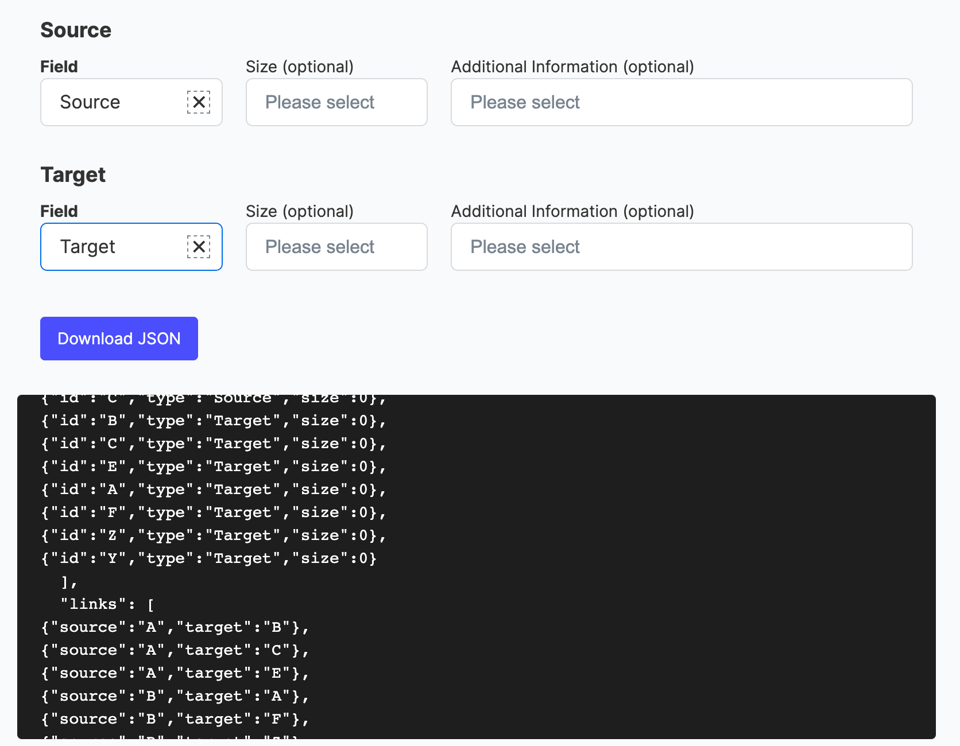The width and height of the screenshot is (960, 746).
Task: Click the Source field selector box
Action: (110, 102)
